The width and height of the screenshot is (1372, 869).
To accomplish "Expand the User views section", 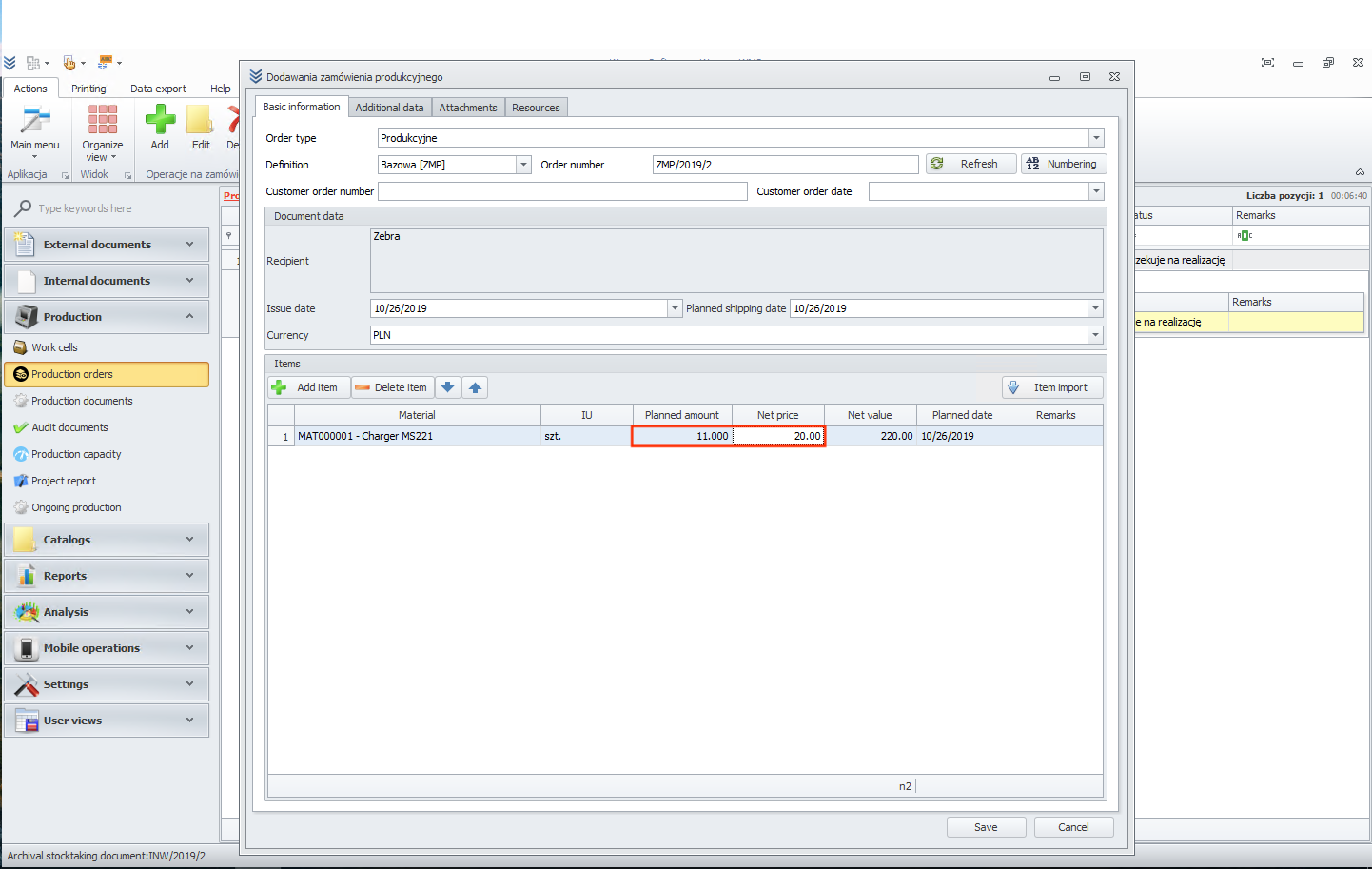I will tap(107, 721).
